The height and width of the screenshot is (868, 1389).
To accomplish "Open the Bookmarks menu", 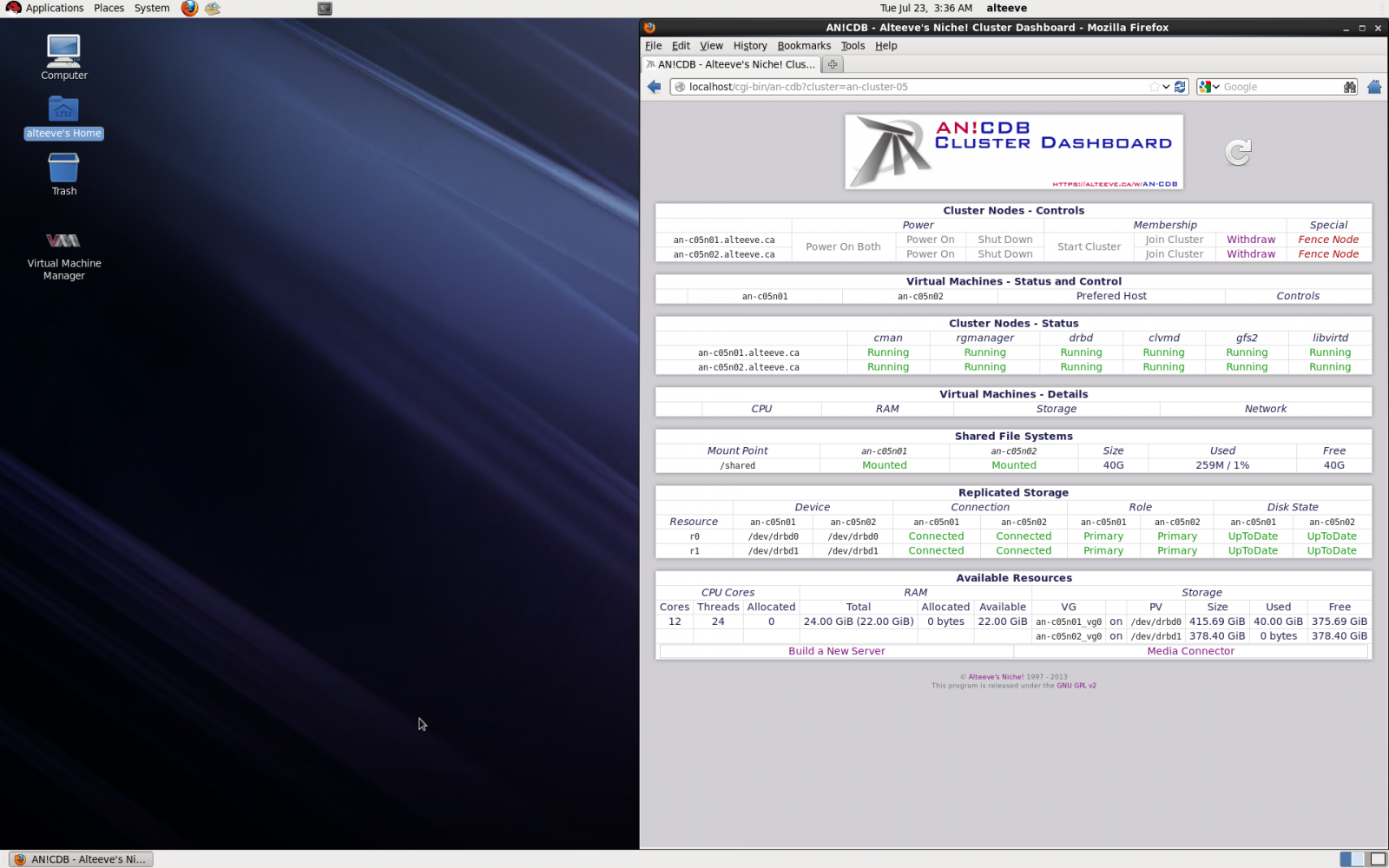I will [x=803, y=46].
